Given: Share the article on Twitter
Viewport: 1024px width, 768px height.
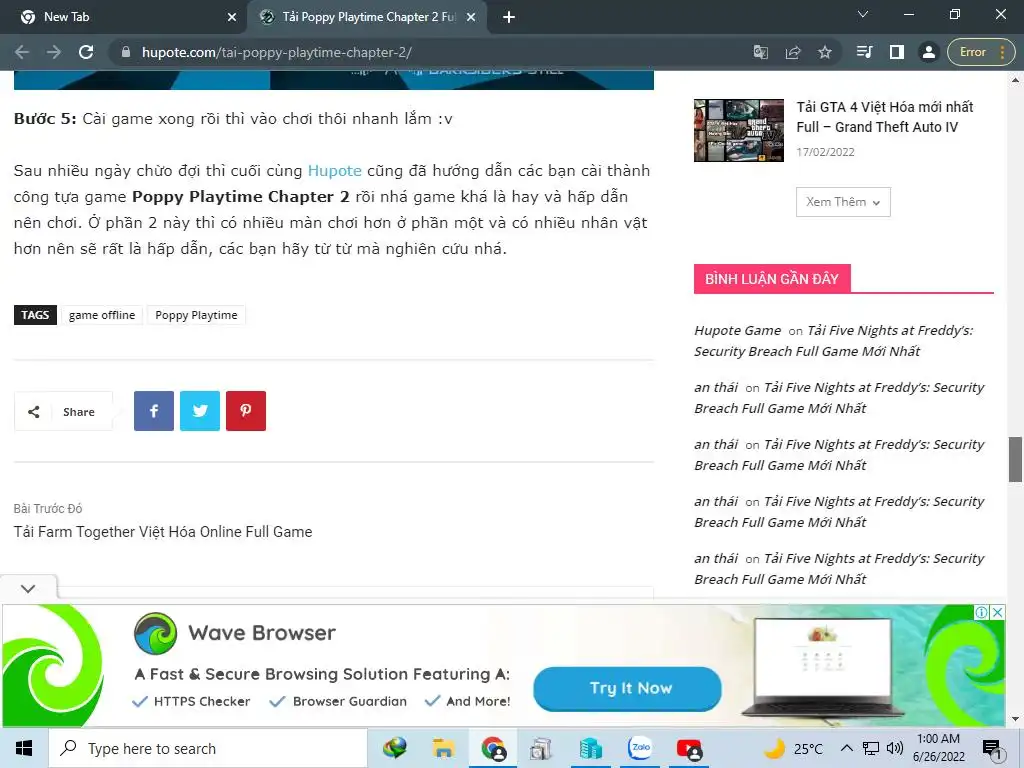Looking at the screenshot, I should tap(200, 411).
